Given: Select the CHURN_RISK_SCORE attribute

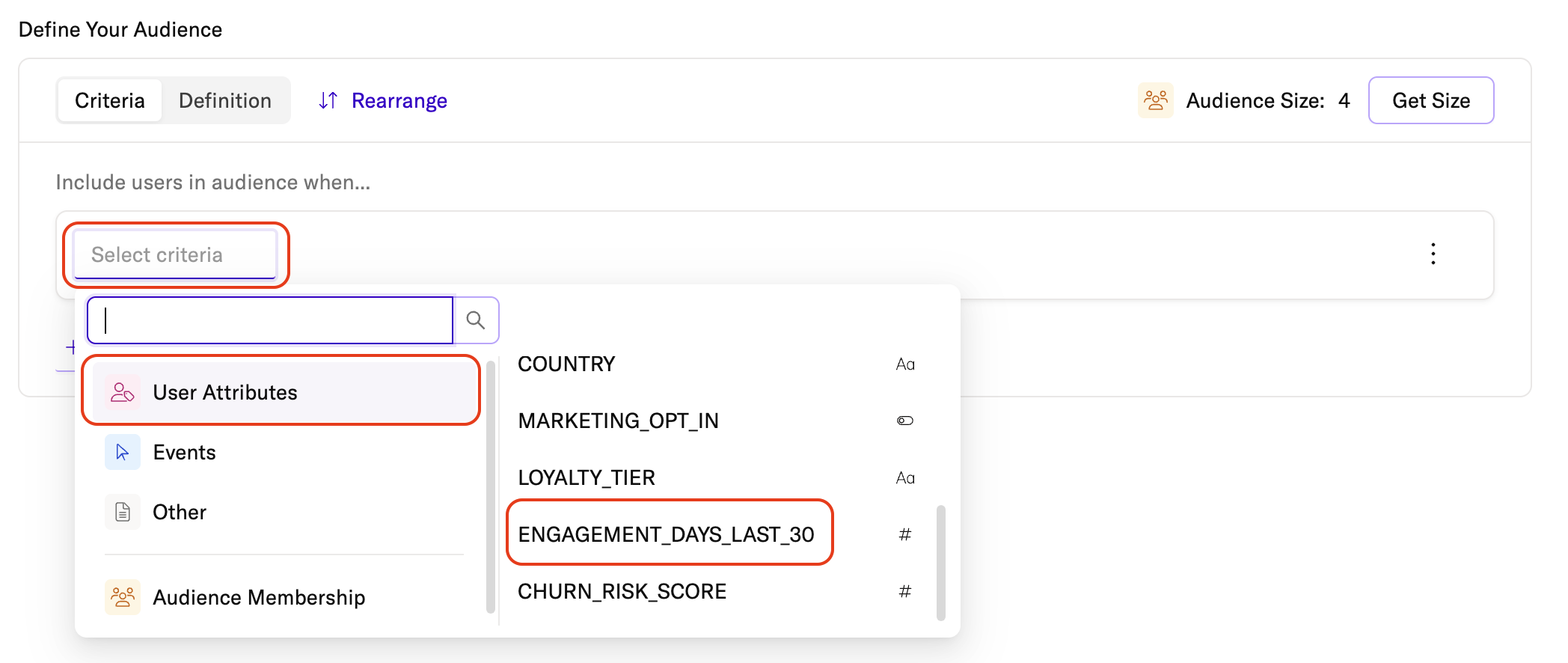Looking at the screenshot, I should (x=622, y=591).
